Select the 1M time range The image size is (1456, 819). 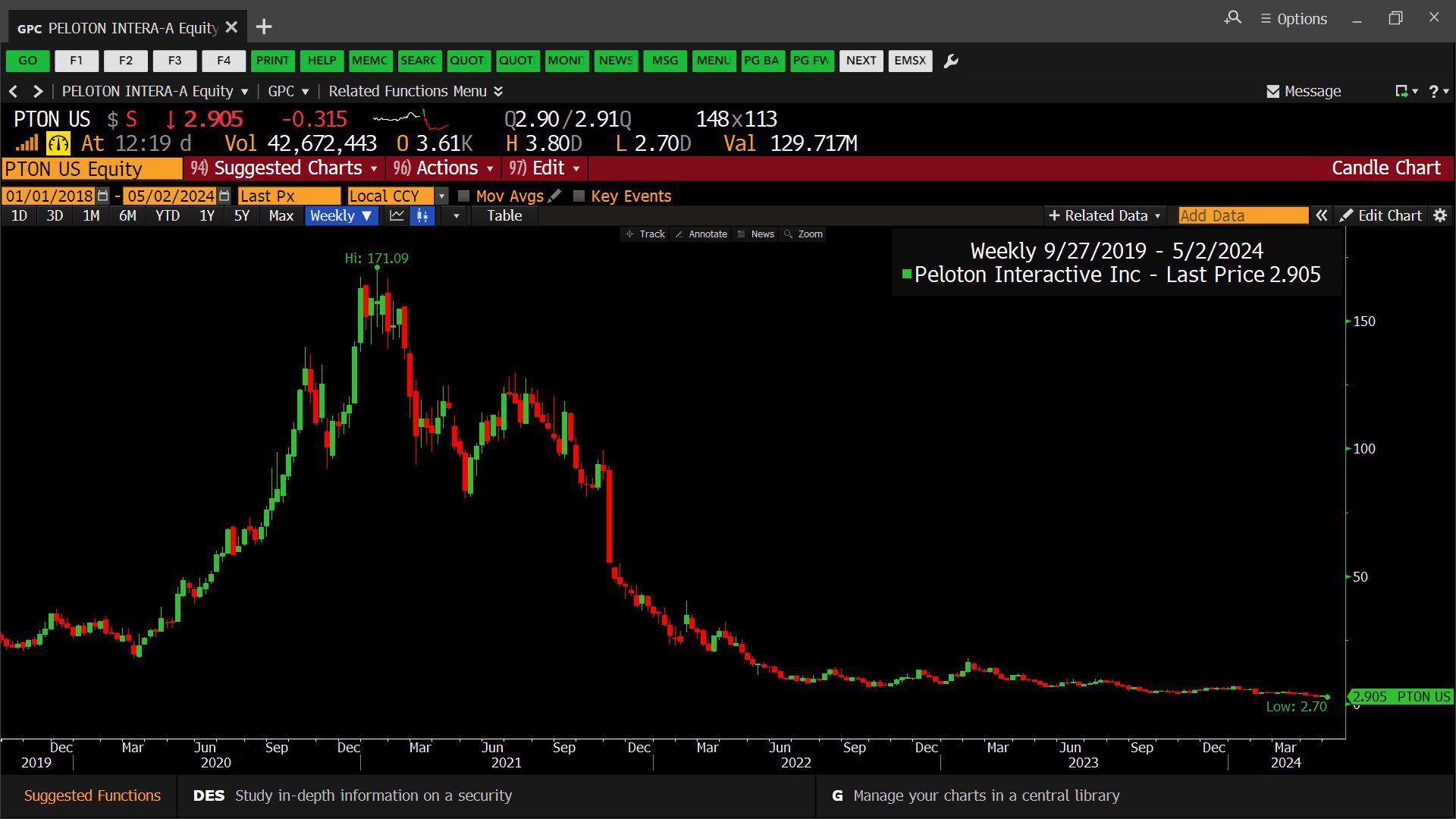pyautogui.click(x=91, y=216)
